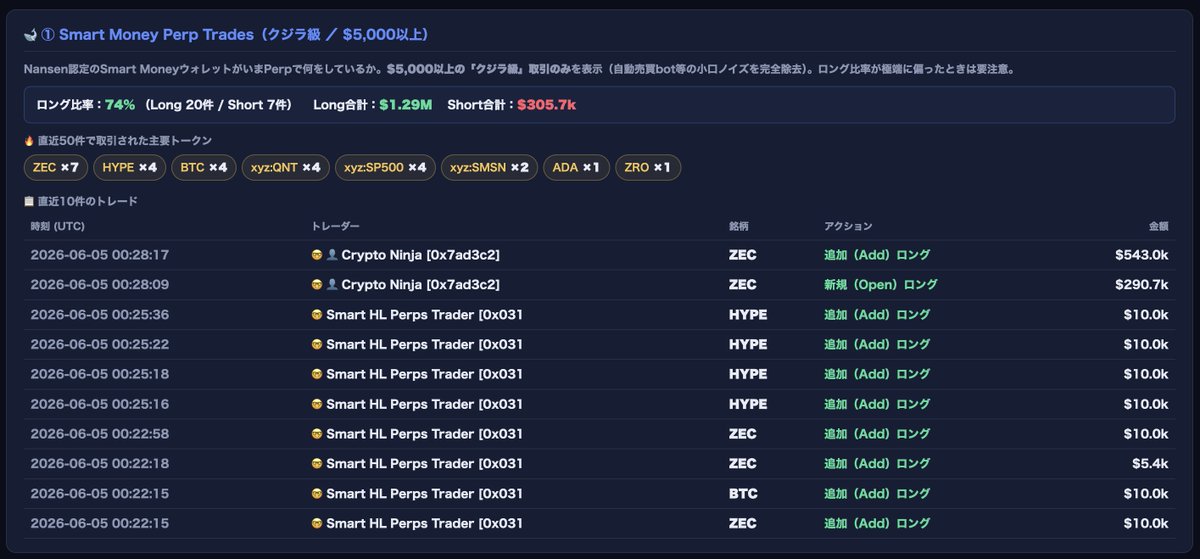The width and height of the screenshot is (1200, 559).
Task: Click the $543.0k amount cell
Action: [1142, 255]
